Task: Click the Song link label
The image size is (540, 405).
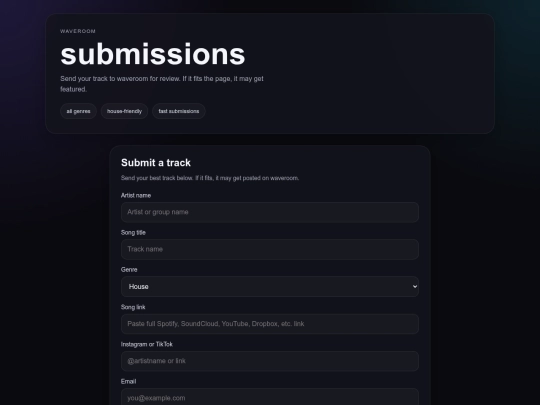Action: (133, 307)
